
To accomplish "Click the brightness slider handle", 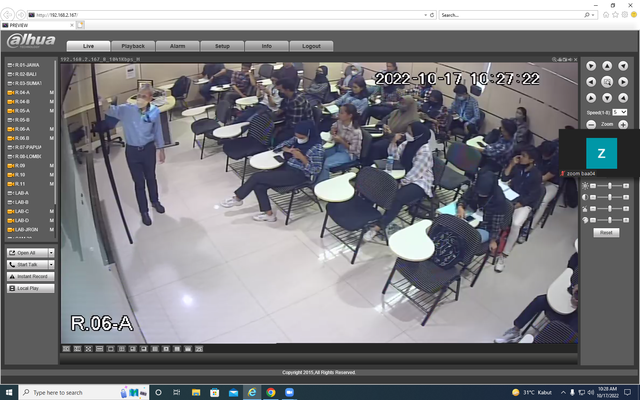I will pyautogui.click(x=610, y=186).
